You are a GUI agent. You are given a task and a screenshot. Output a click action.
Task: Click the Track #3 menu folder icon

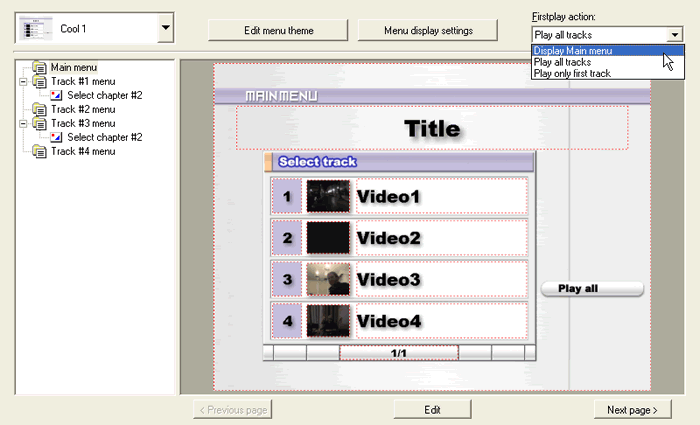click(x=39, y=124)
